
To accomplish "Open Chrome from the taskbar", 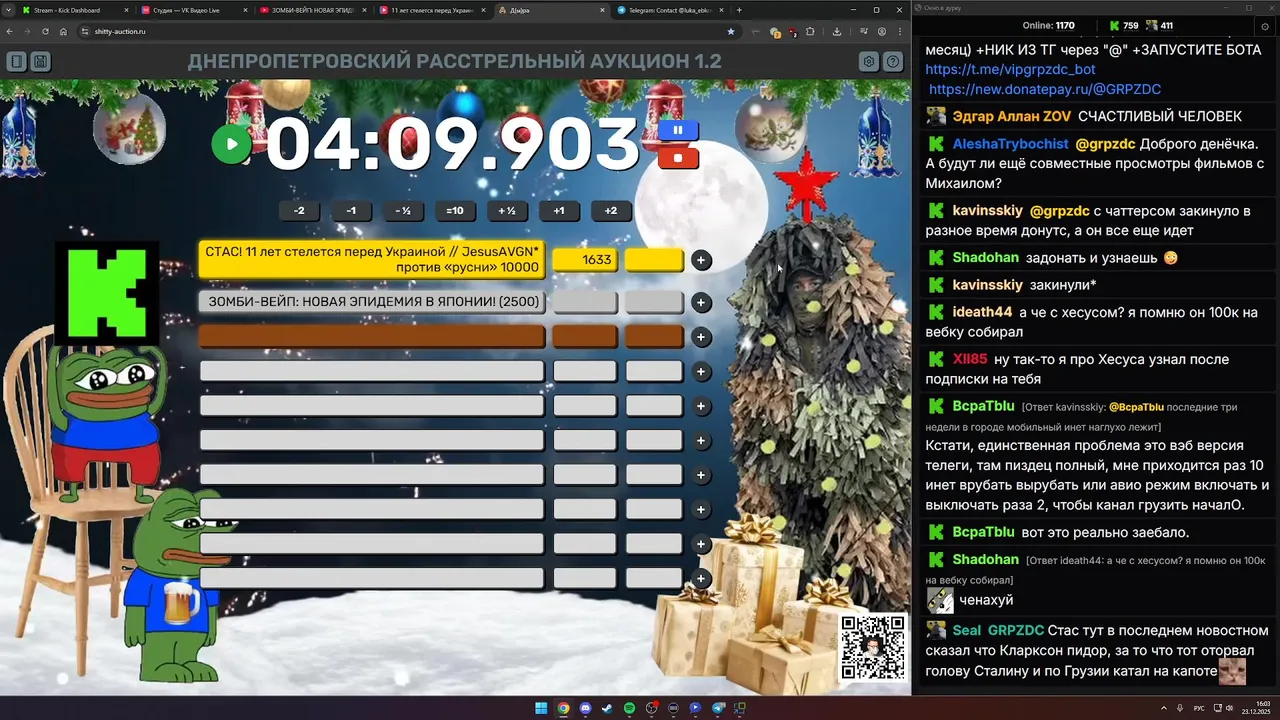I will point(563,708).
